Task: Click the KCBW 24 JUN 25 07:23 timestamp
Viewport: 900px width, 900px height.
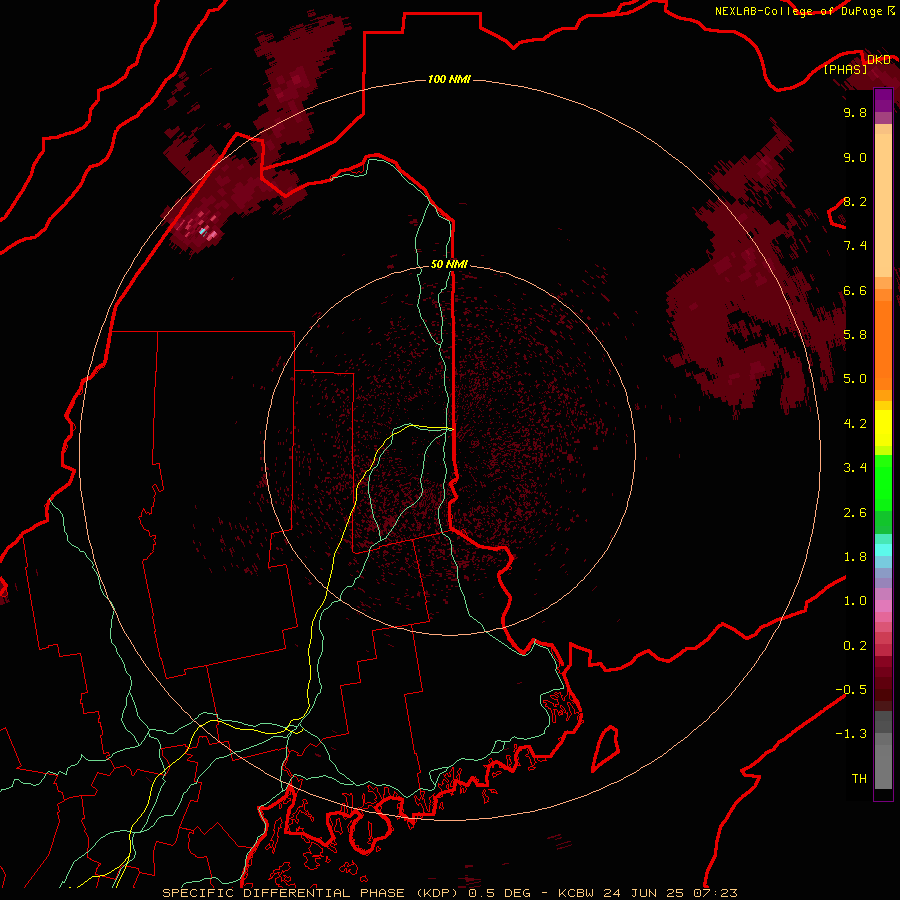Action: [x=648, y=893]
